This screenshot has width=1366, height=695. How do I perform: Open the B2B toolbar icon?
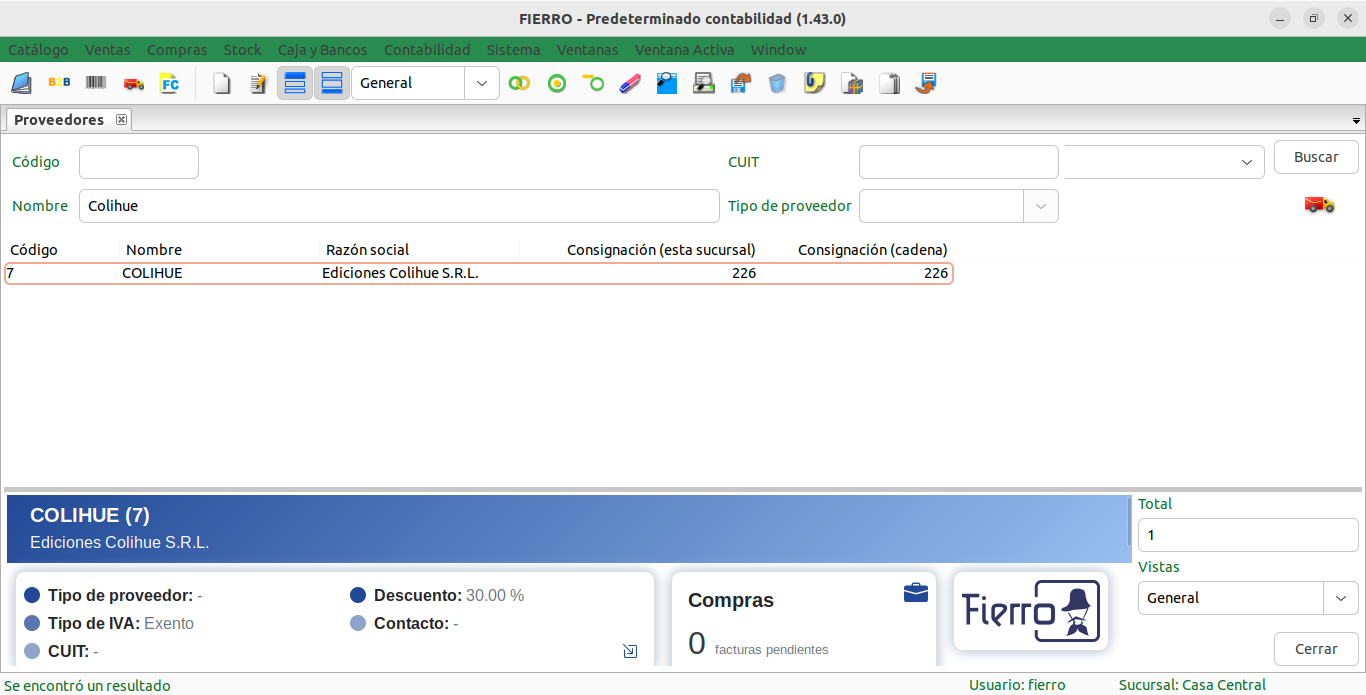click(59, 83)
